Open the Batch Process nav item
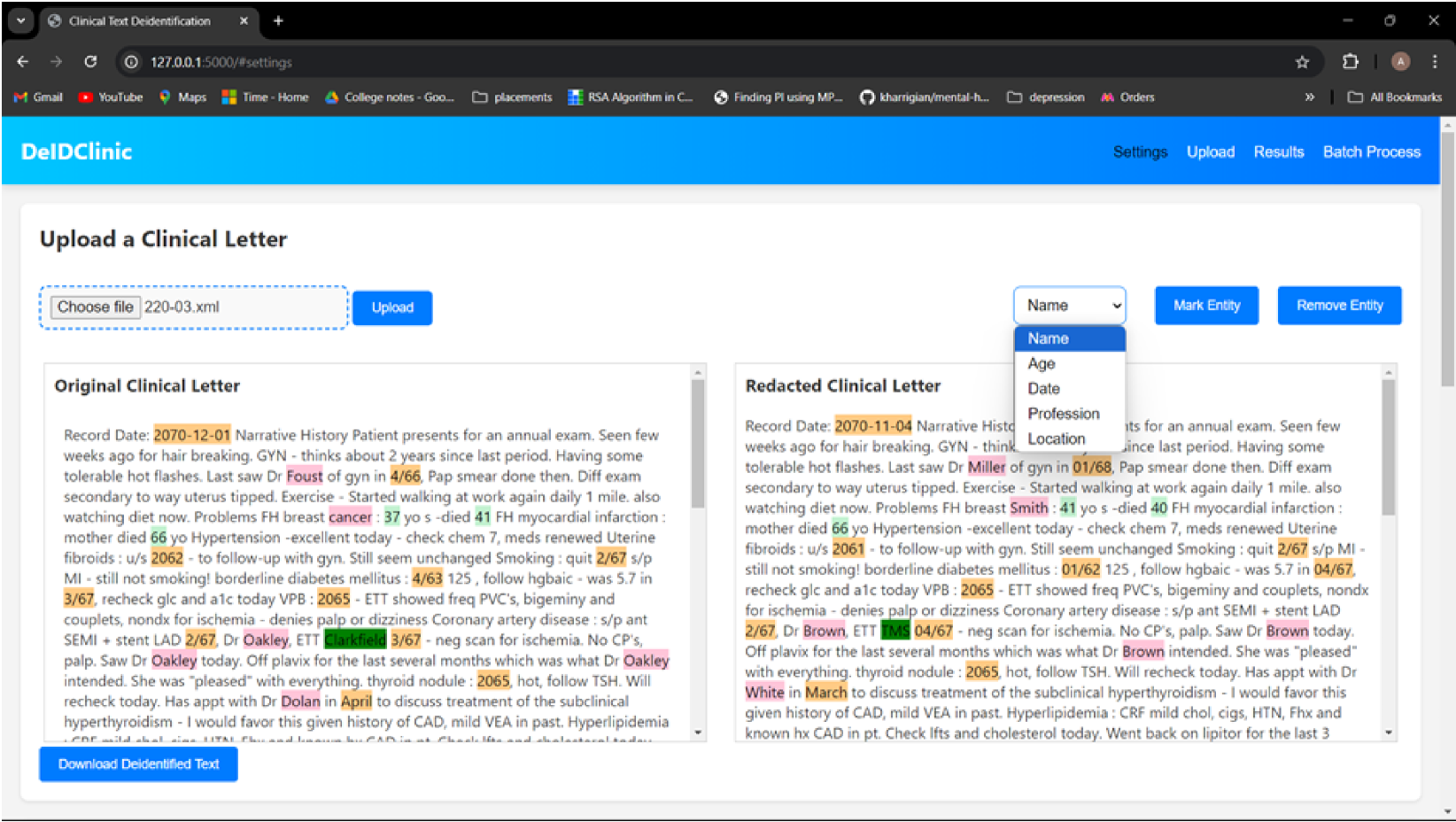Screen dimensions: 1456x822 click(1372, 151)
